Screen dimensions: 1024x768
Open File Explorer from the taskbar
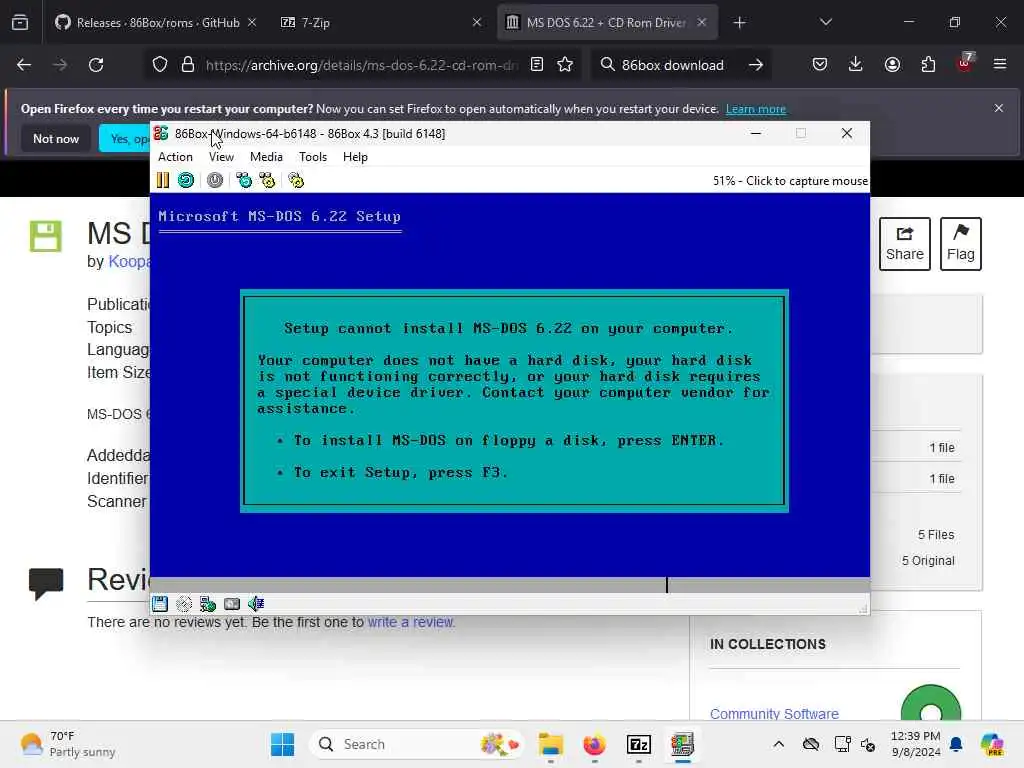[x=551, y=744]
